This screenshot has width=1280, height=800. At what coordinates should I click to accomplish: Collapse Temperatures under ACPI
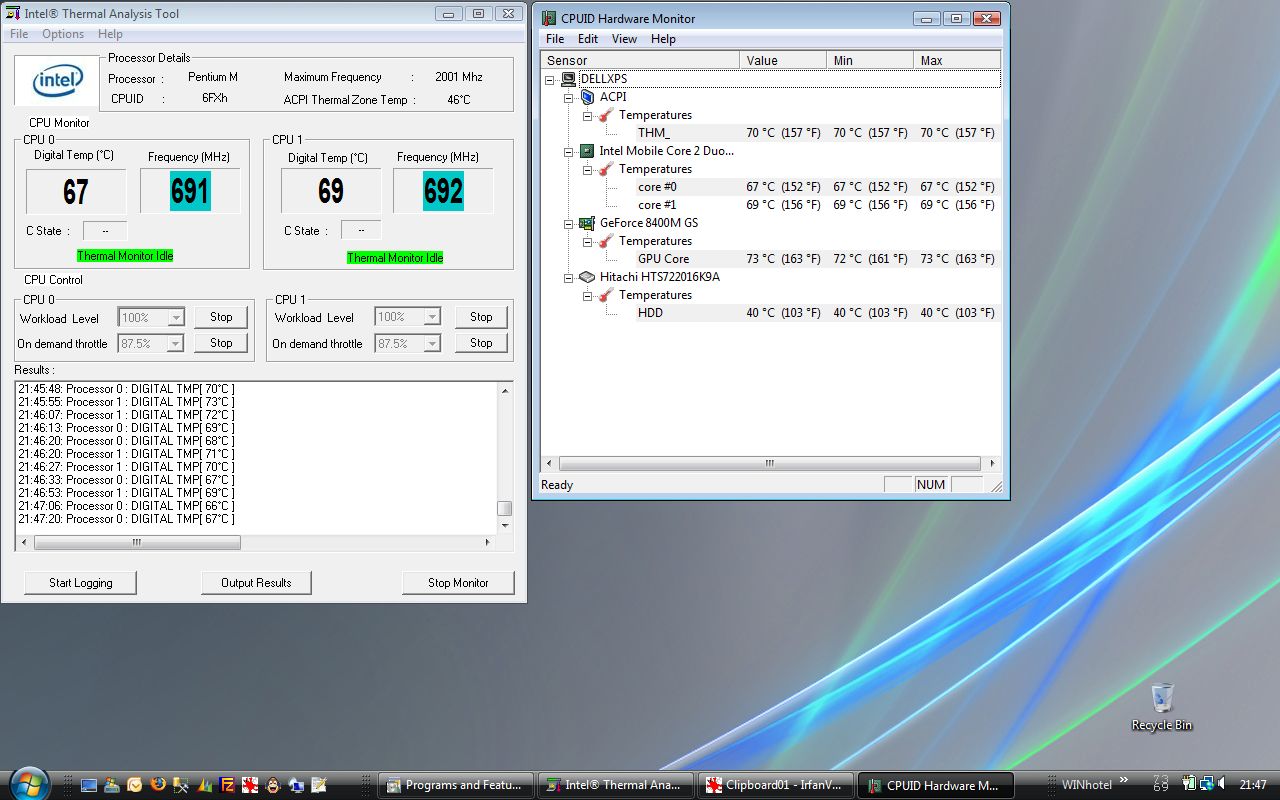click(589, 115)
